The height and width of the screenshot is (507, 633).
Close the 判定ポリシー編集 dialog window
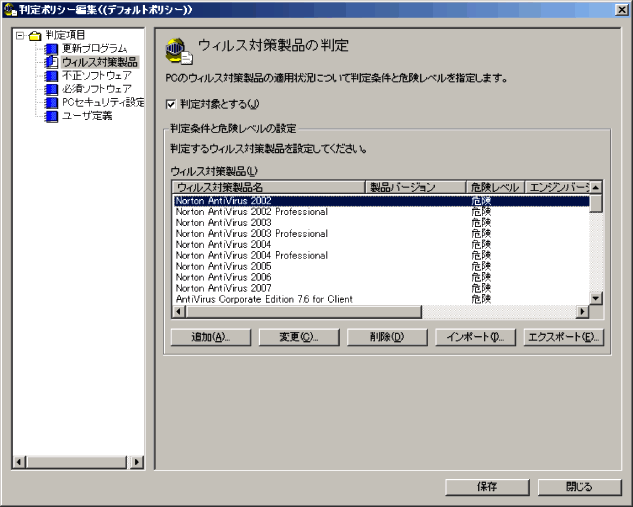coord(622,10)
